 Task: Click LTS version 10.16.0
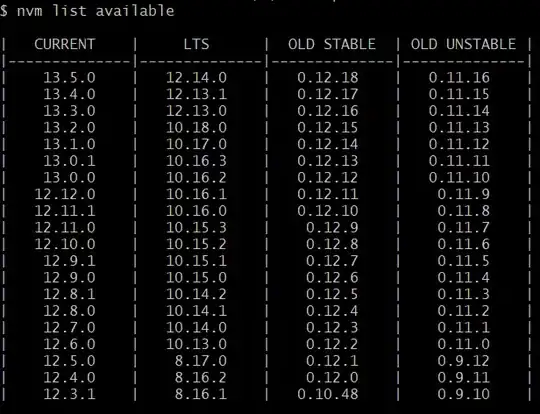196,211
